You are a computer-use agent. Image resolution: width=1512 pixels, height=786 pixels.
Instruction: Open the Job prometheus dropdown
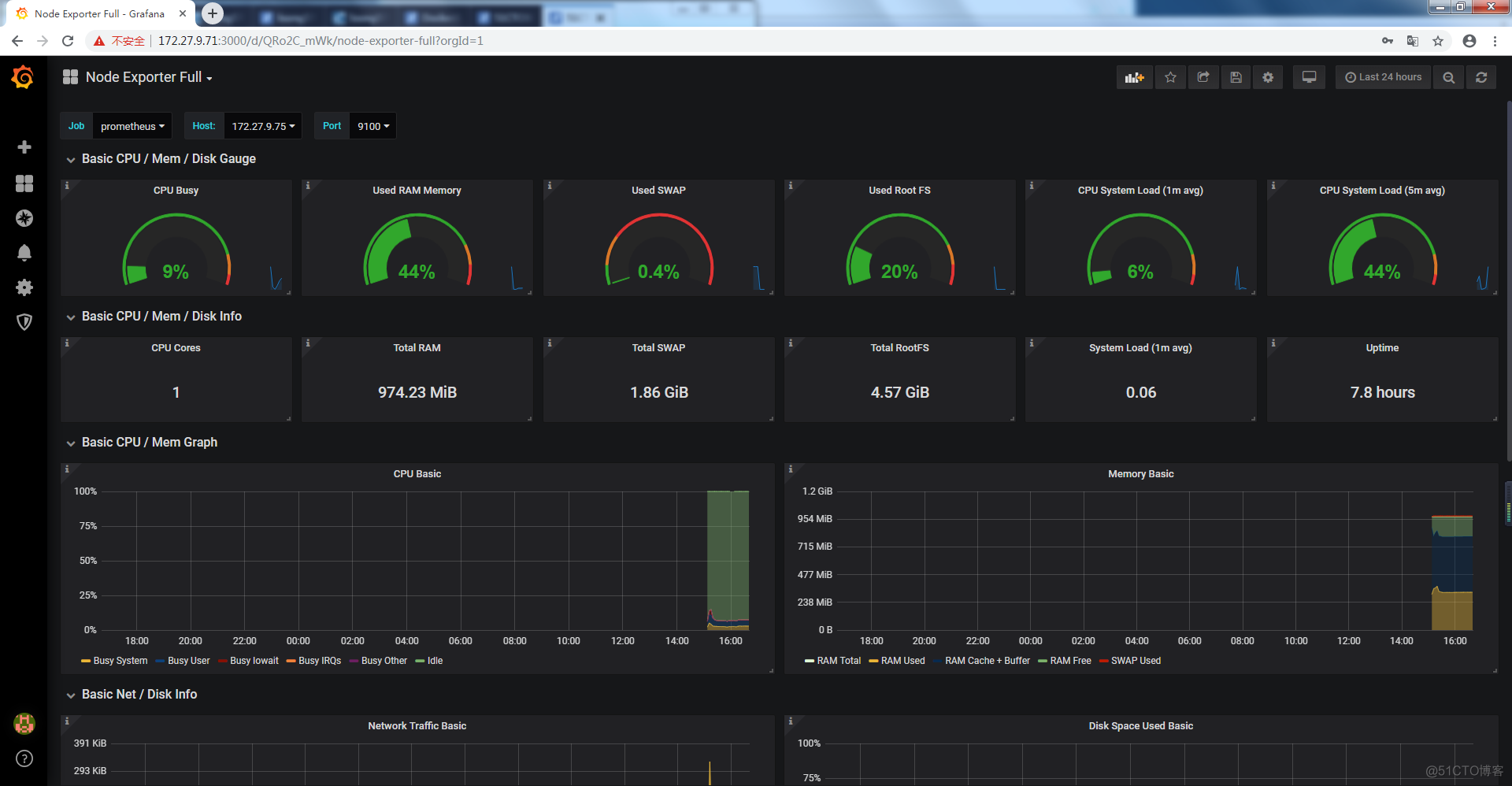(132, 126)
